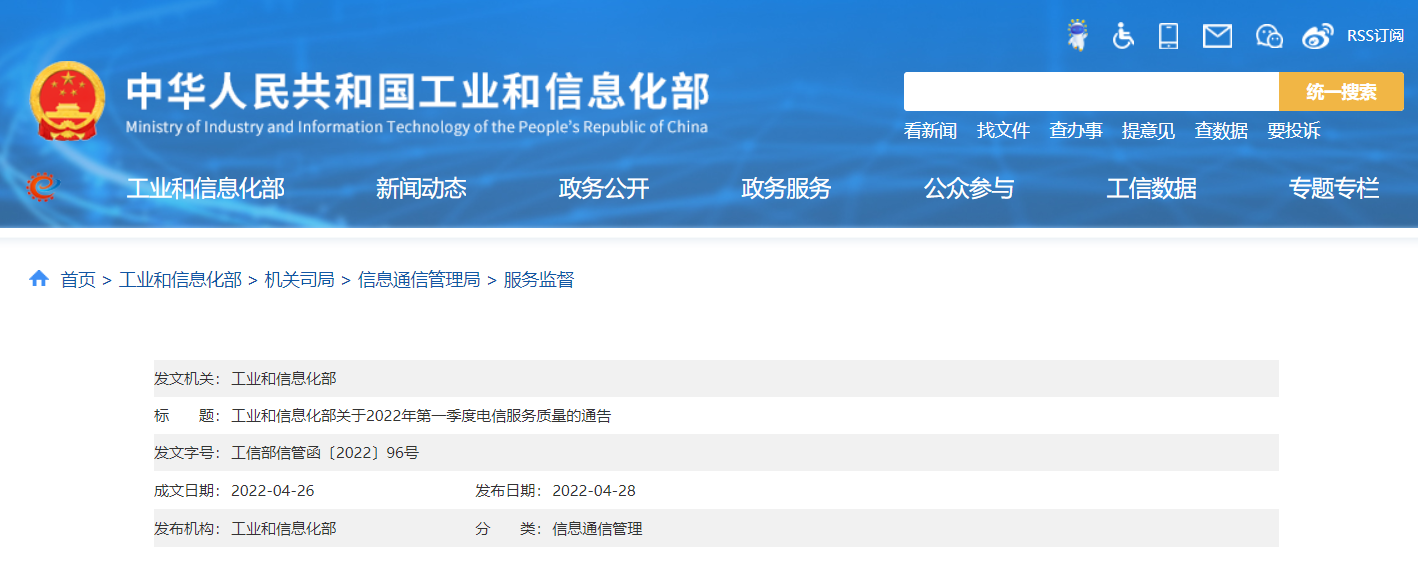Click the blue home icon in breadcrumb
This screenshot has width=1418, height=571.
click(39, 279)
